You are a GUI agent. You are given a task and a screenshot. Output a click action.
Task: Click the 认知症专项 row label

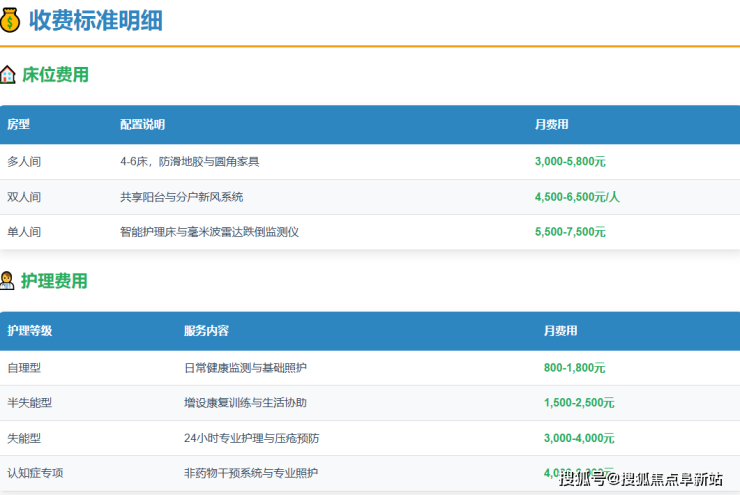(x=35, y=473)
